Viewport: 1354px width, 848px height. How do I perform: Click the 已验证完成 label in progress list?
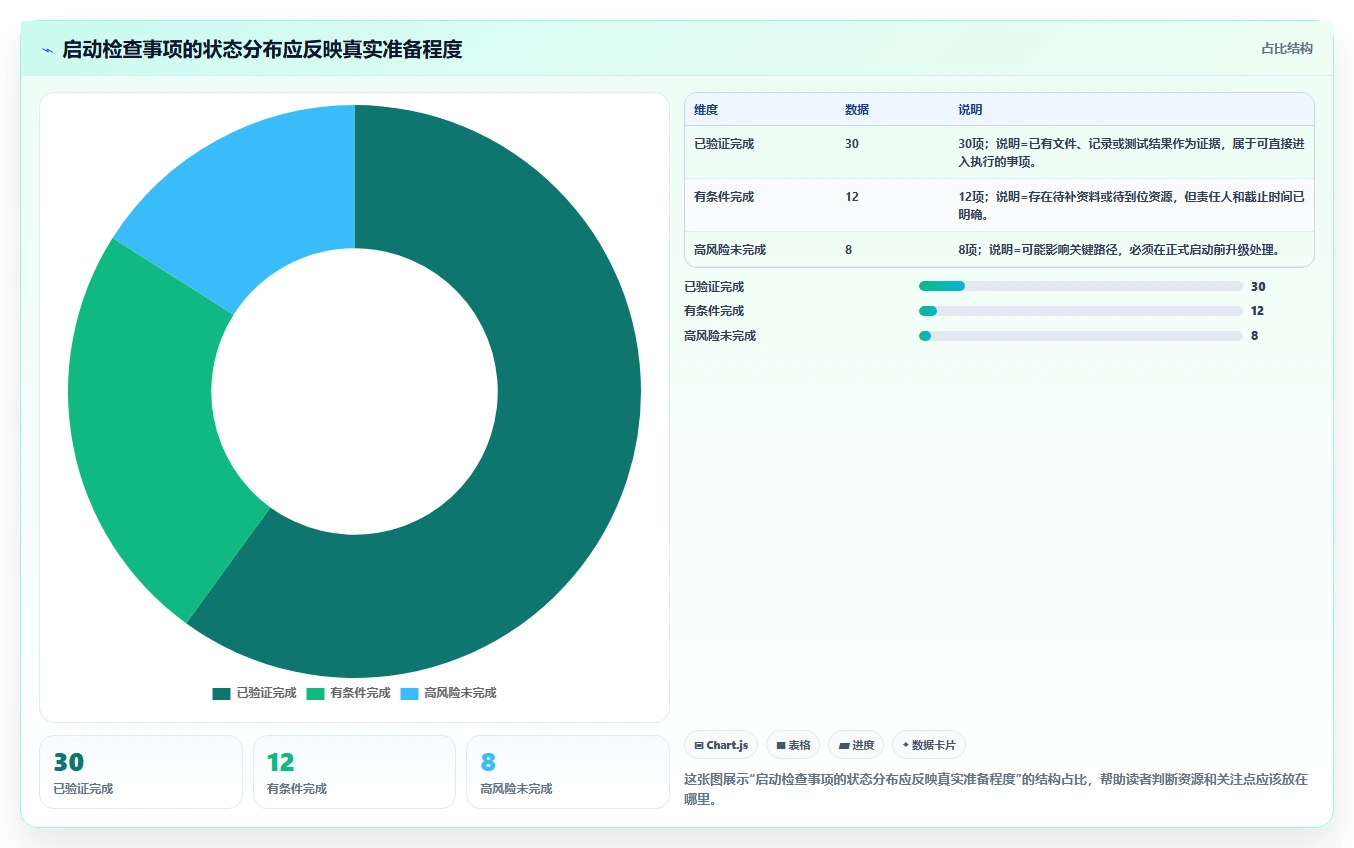[714, 286]
